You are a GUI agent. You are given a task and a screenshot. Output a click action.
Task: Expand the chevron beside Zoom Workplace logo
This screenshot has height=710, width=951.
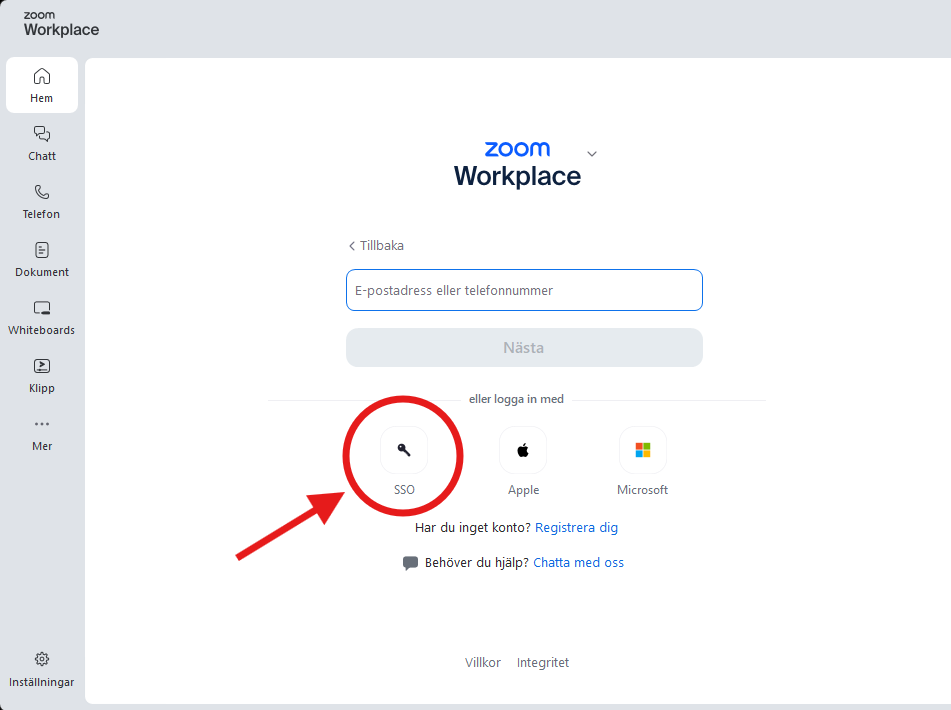click(592, 154)
